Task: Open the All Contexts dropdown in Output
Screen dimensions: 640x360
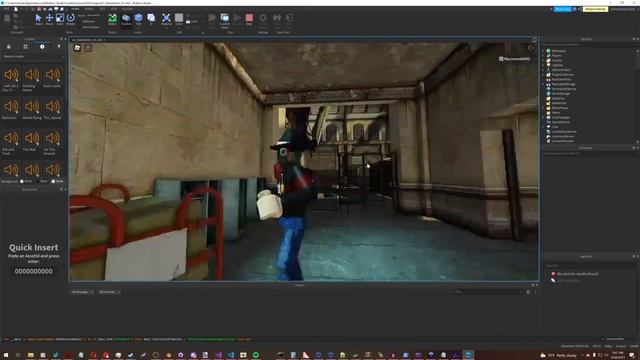Action: (109, 292)
